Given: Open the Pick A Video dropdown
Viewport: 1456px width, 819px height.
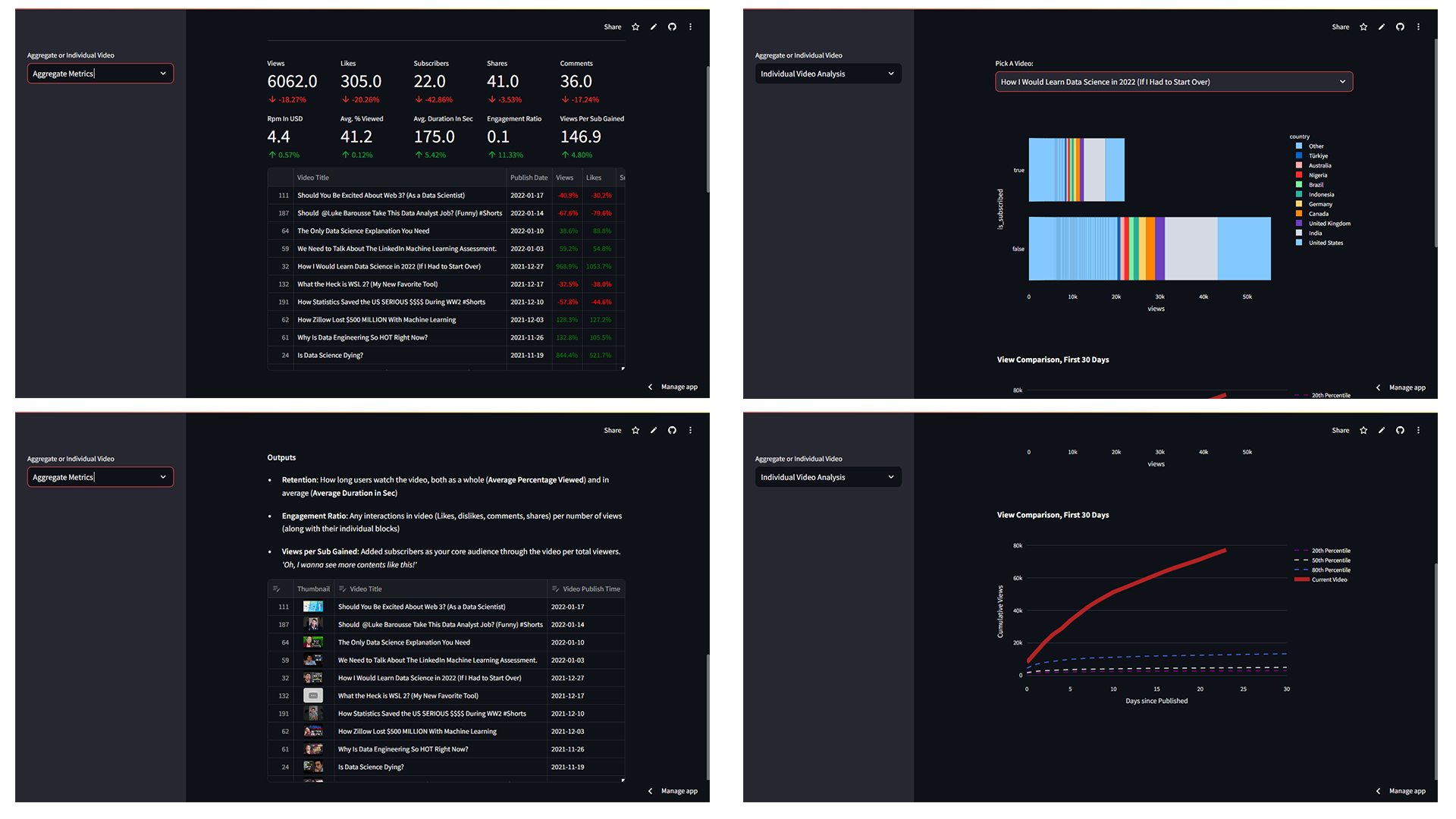Looking at the screenshot, I should tap(1173, 82).
